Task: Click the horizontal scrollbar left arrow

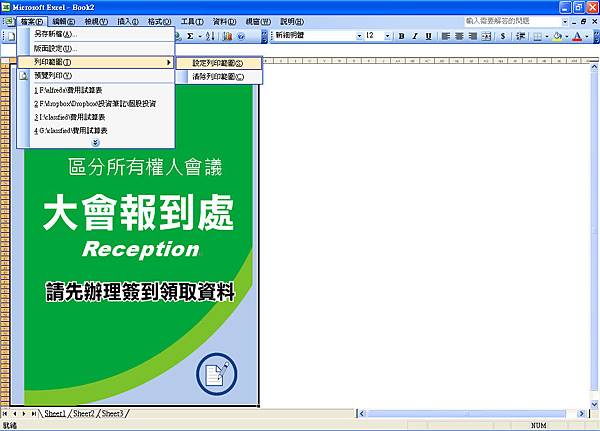Action: click(x=362, y=413)
